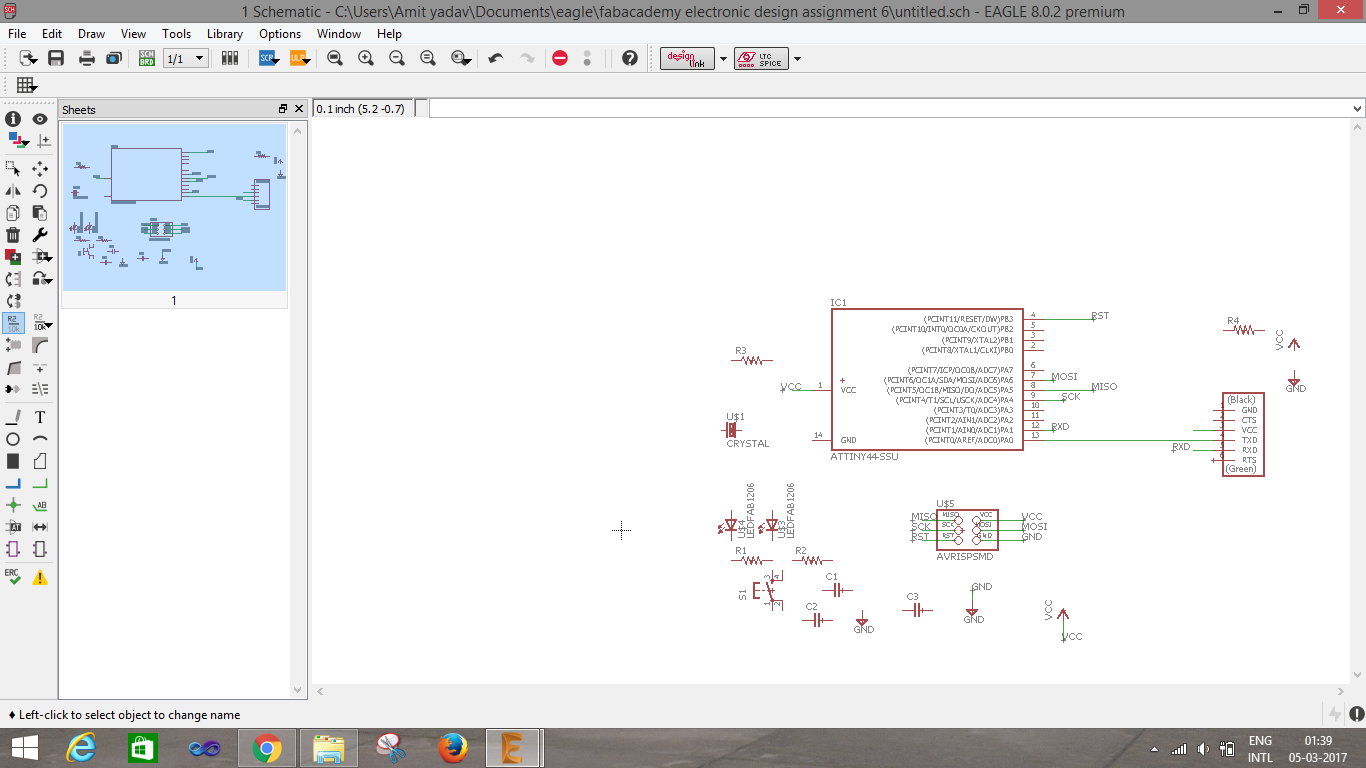This screenshot has height=768, width=1366.
Task: Click the Print icon
Action: (87, 58)
